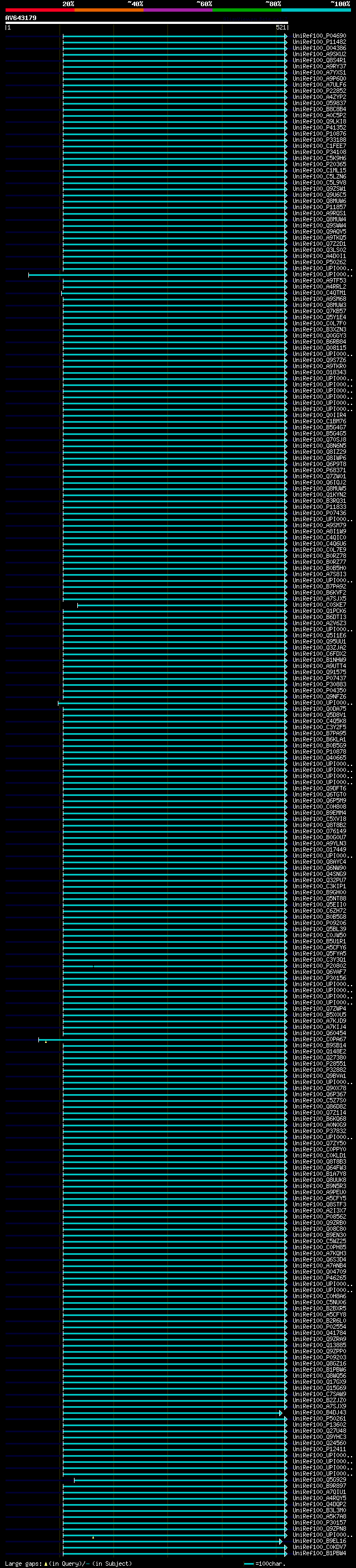Screen dimensions: 356x1568
Task: Select hit label UniRef100_C4QTM1
Action: 319,293
